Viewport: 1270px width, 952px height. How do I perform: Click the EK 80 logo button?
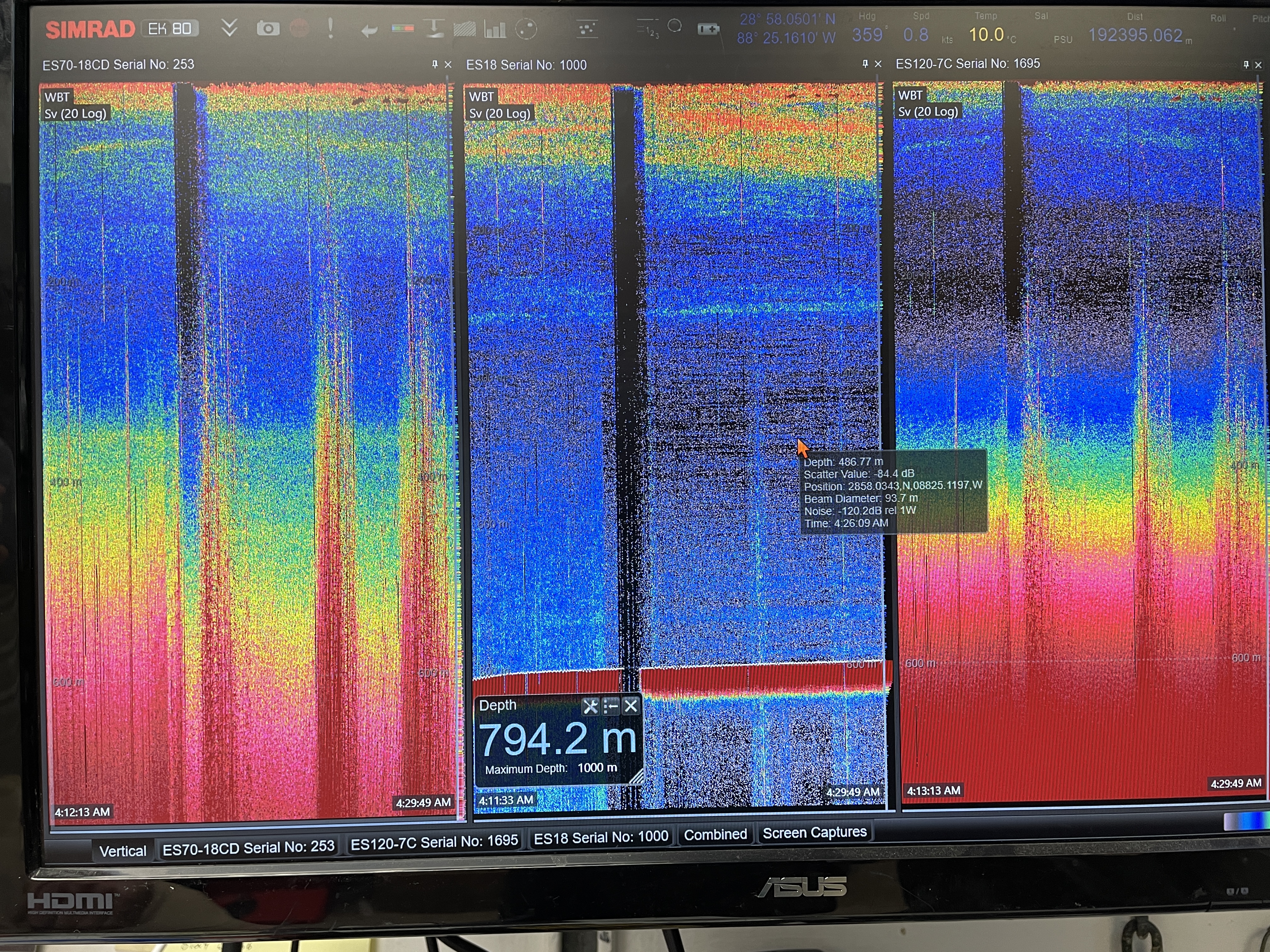pyautogui.click(x=170, y=29)
